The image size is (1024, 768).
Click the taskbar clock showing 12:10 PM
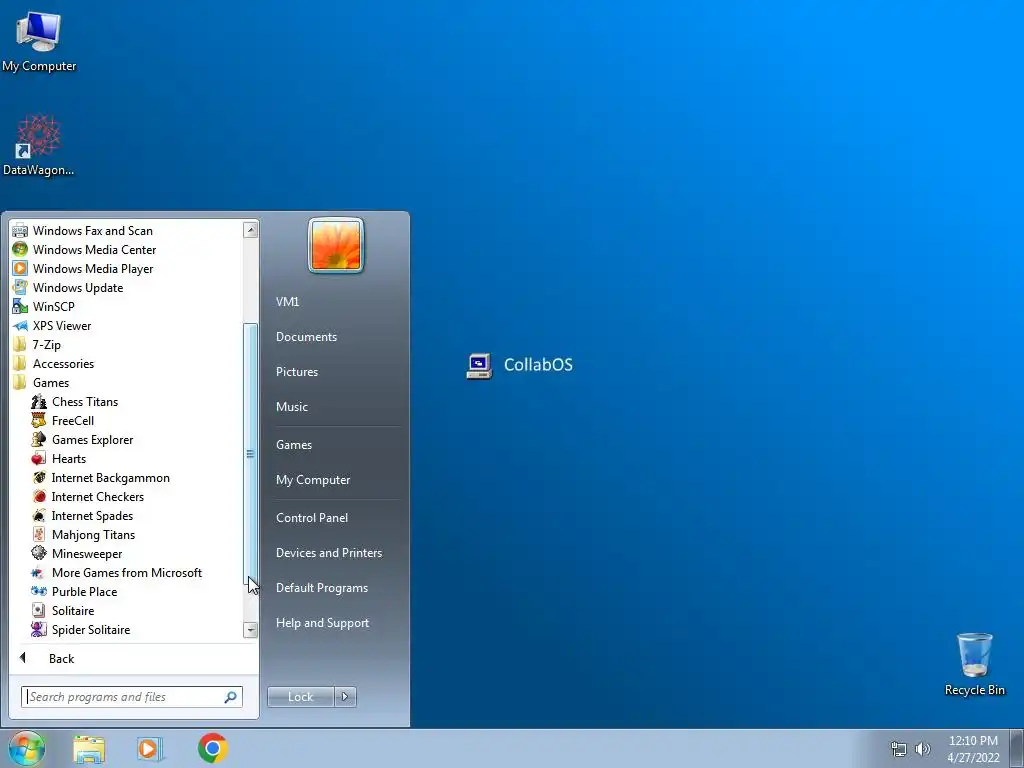click(x=973, y=749)
